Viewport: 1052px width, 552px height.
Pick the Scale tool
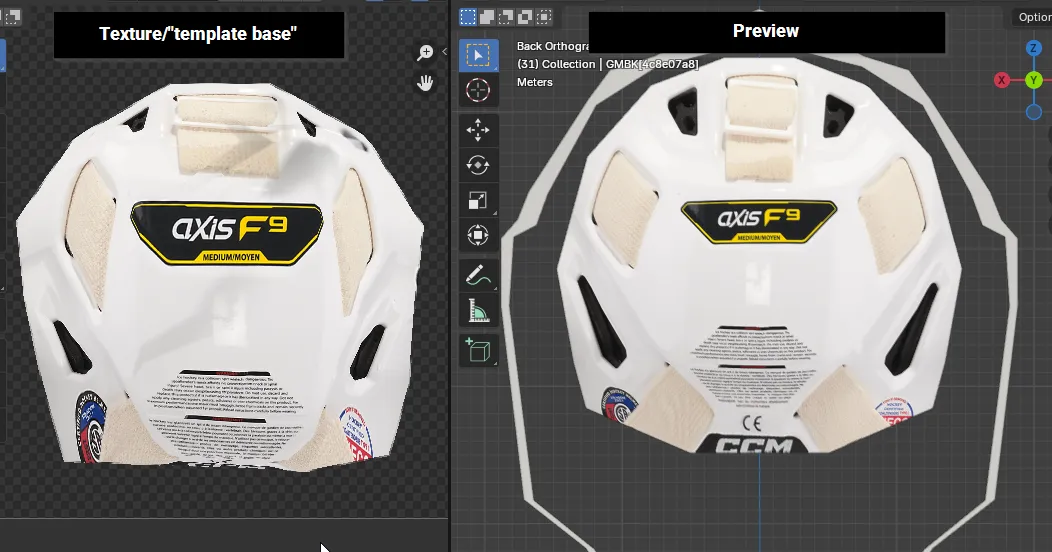coord(478,200)
